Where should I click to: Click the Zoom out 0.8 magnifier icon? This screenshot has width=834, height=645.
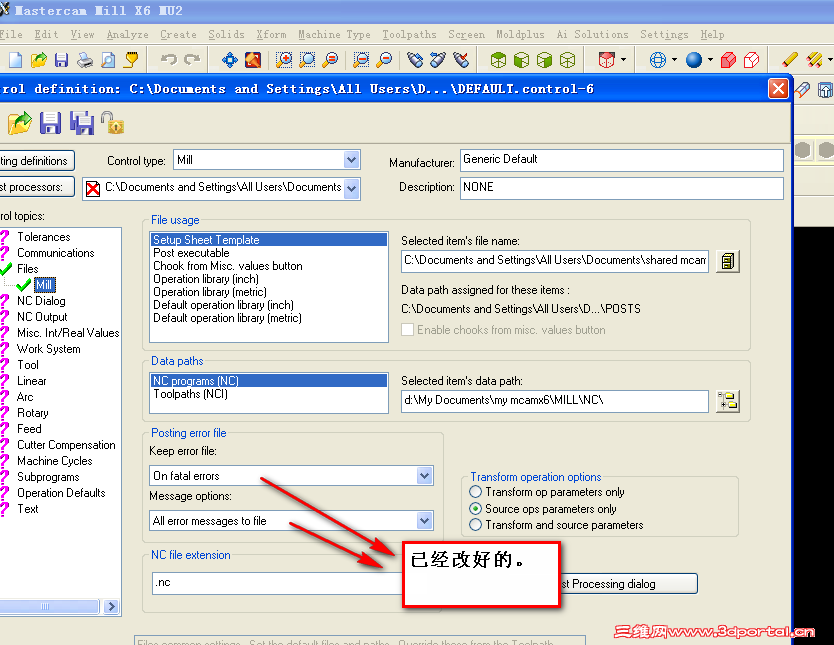[x=384, y=60]
